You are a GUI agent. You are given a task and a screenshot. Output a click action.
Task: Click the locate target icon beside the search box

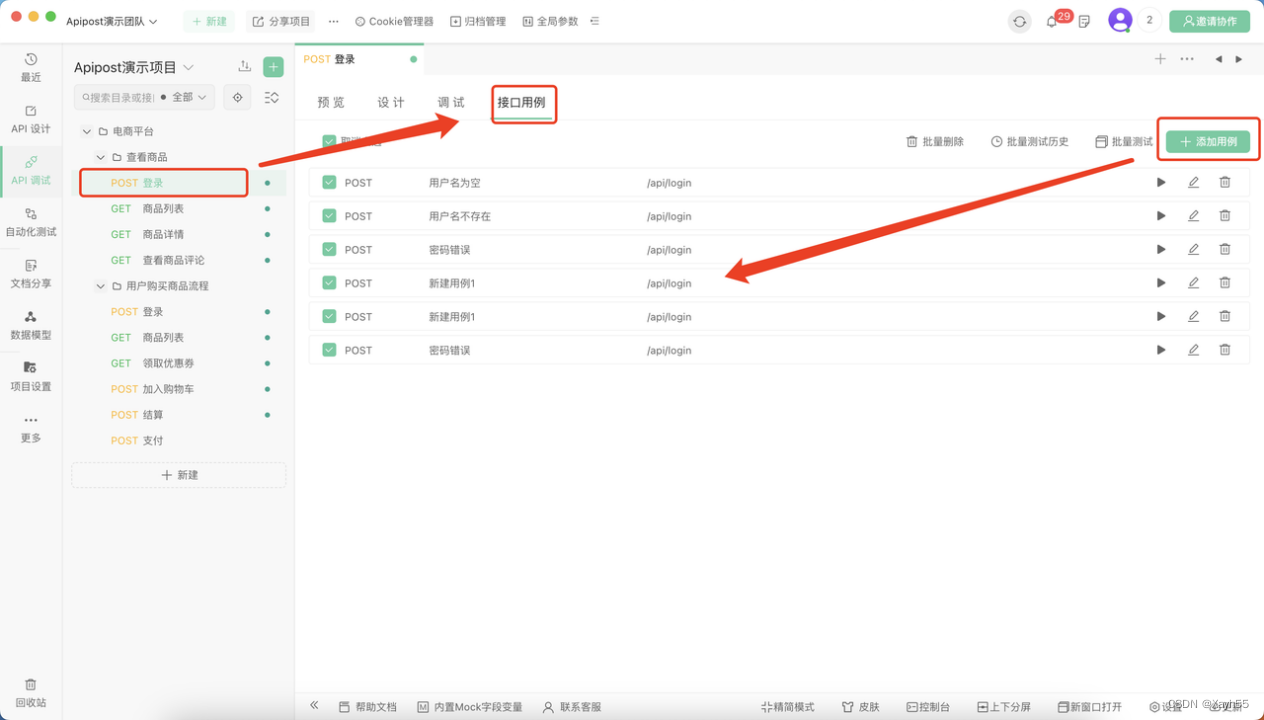237,97
